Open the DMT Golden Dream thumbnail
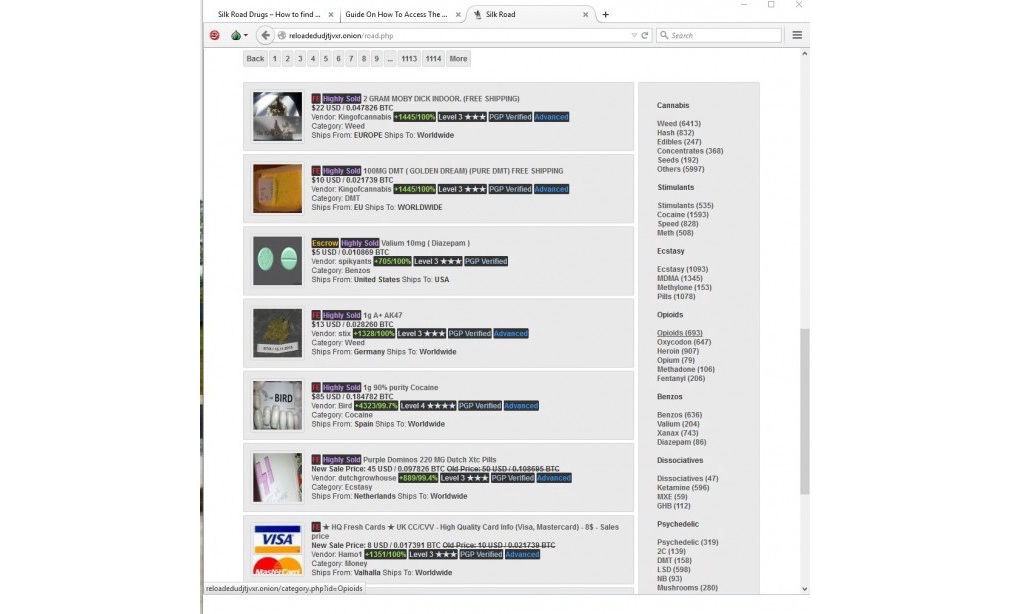Image resolution: width=1010 pixels, height=614 pixels. coord(278,189)
